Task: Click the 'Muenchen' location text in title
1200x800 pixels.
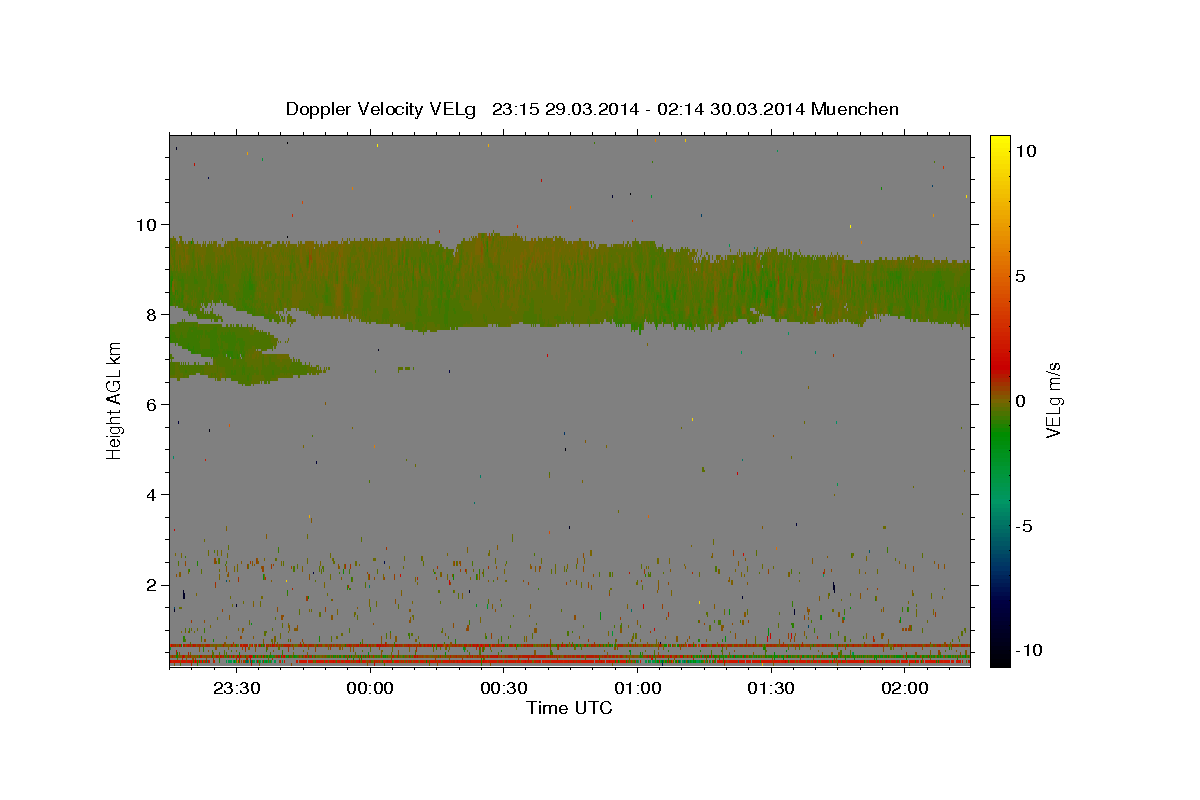Action: 855,109
